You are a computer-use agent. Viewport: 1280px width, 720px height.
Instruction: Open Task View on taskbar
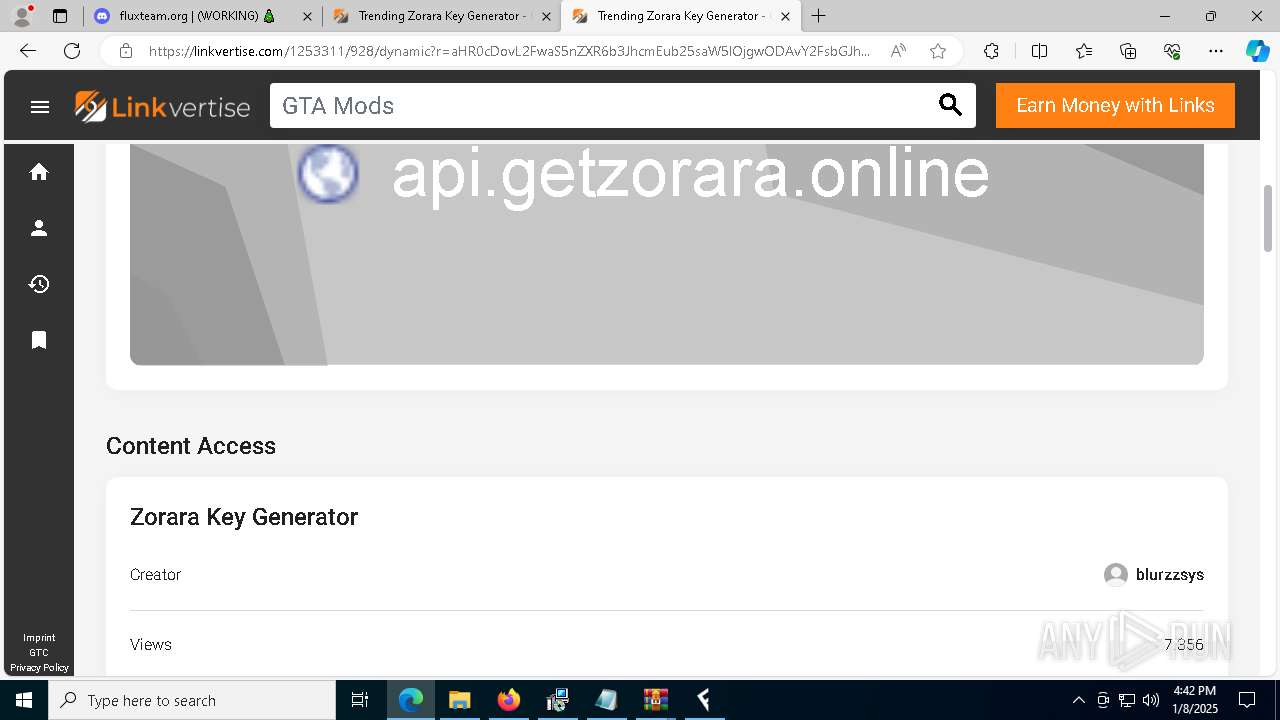(x=360, y=700)
